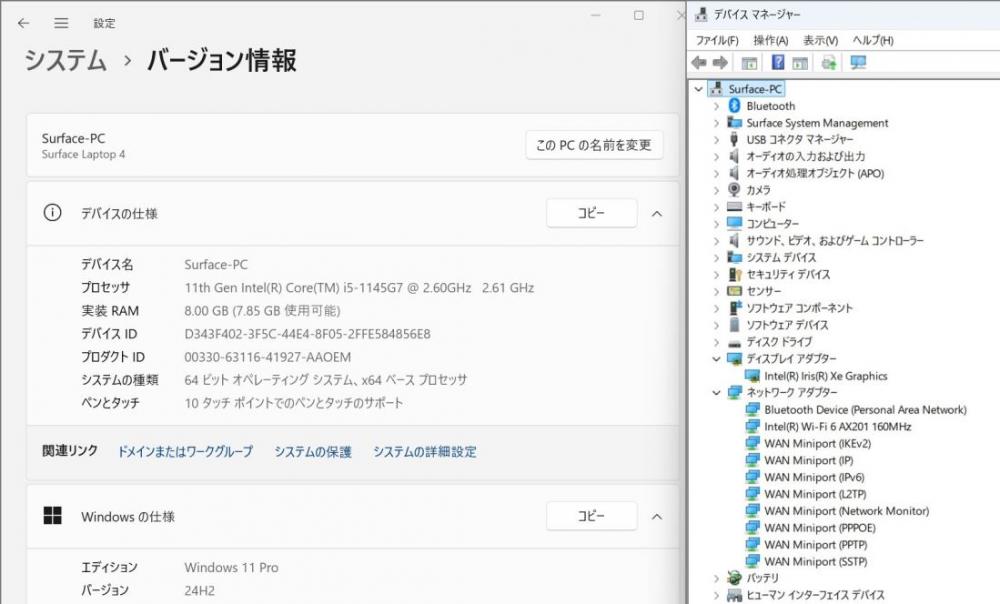Image resolution: width=1000 pixels, height=604 pixels.
Task: Click the properties pane toolbar icon in Device Manager
Action: (800, 63)
